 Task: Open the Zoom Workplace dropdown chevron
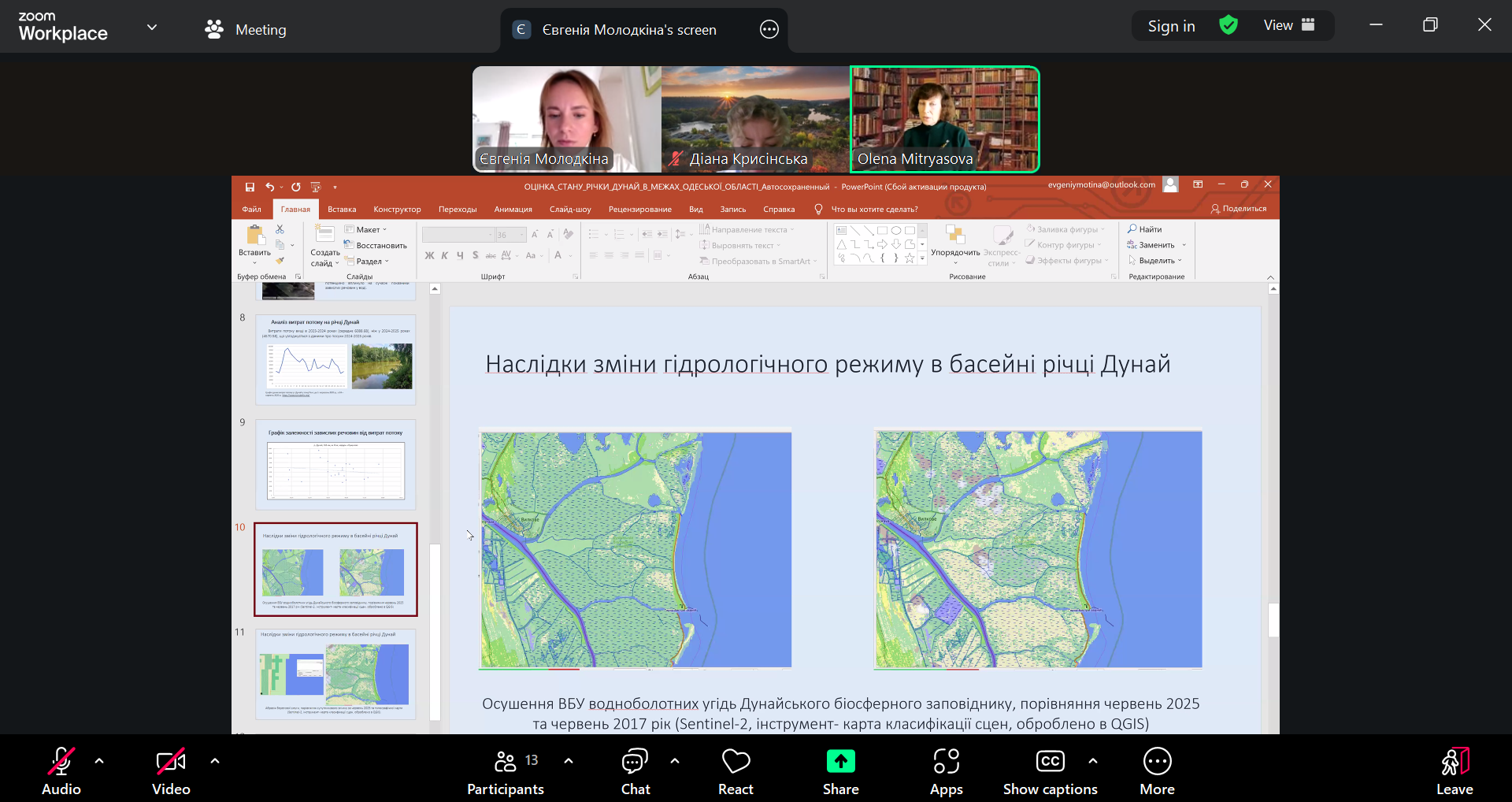click(152, 27)
